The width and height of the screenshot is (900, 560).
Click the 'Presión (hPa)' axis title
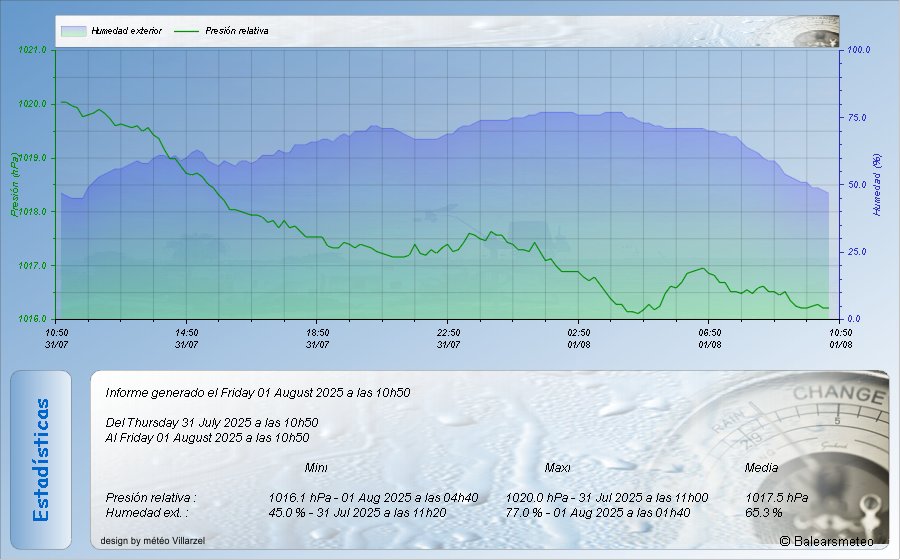14,185
